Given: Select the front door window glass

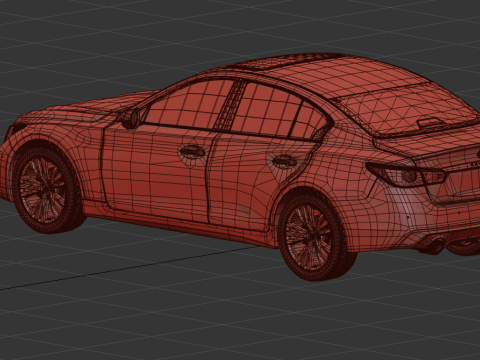Looking at the screenshot, I should tap(190, 103).
